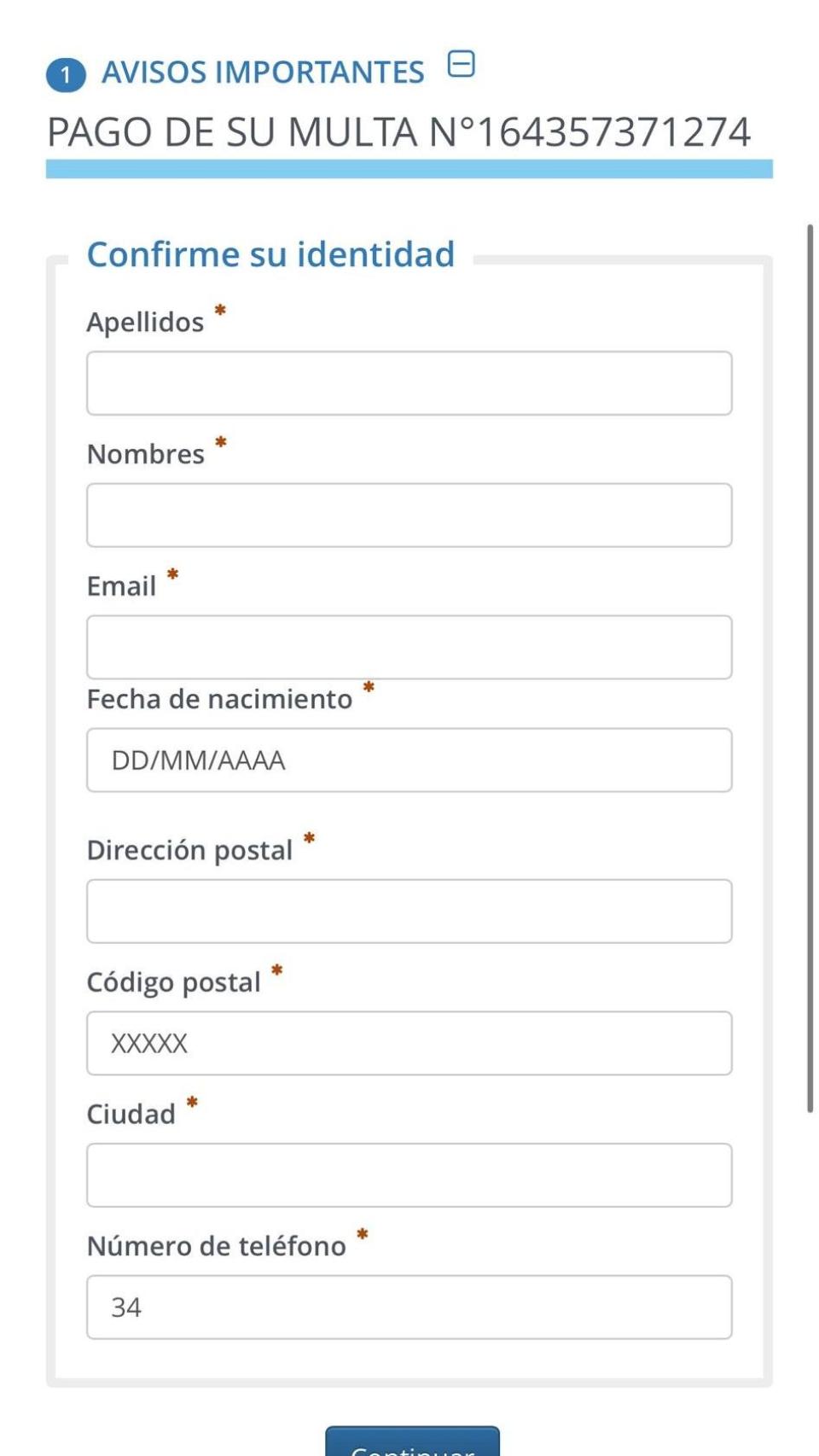The width and height of the screenshot is (819, 1456).
Task: Click inside the Nombres text box
Action: pyautogui.click(x=408, y=514)
